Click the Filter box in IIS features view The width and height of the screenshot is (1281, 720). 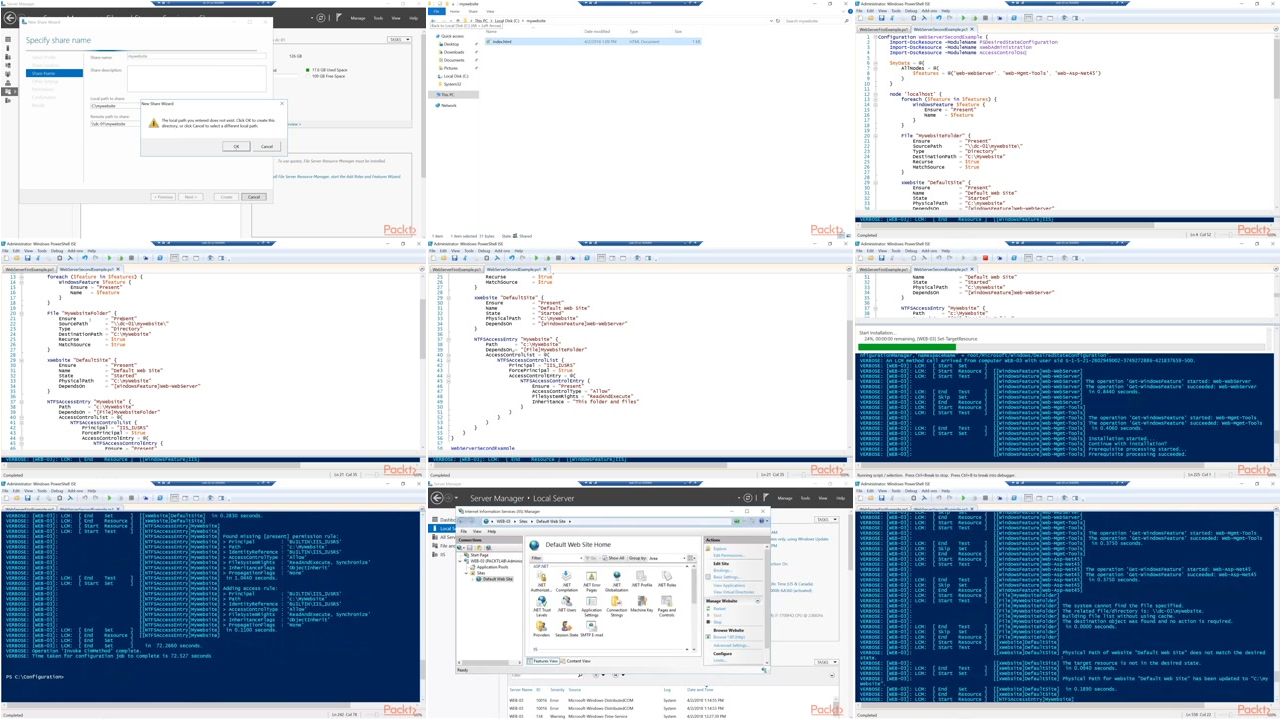coord(561,558)
